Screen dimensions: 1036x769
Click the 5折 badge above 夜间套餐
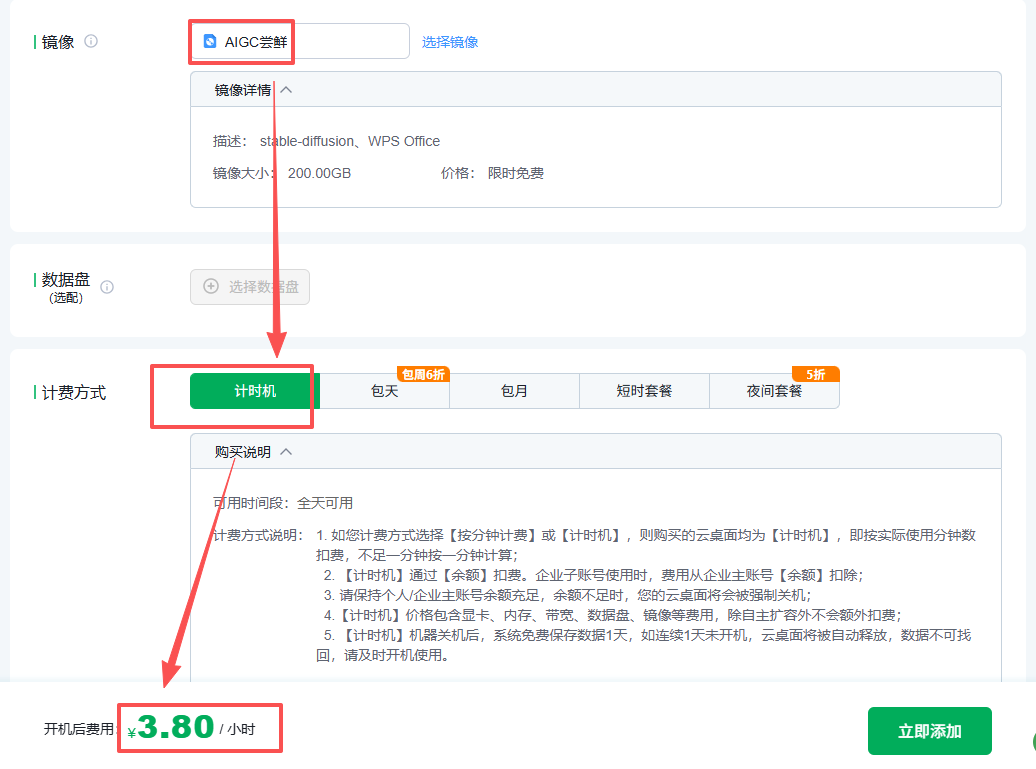815,374
